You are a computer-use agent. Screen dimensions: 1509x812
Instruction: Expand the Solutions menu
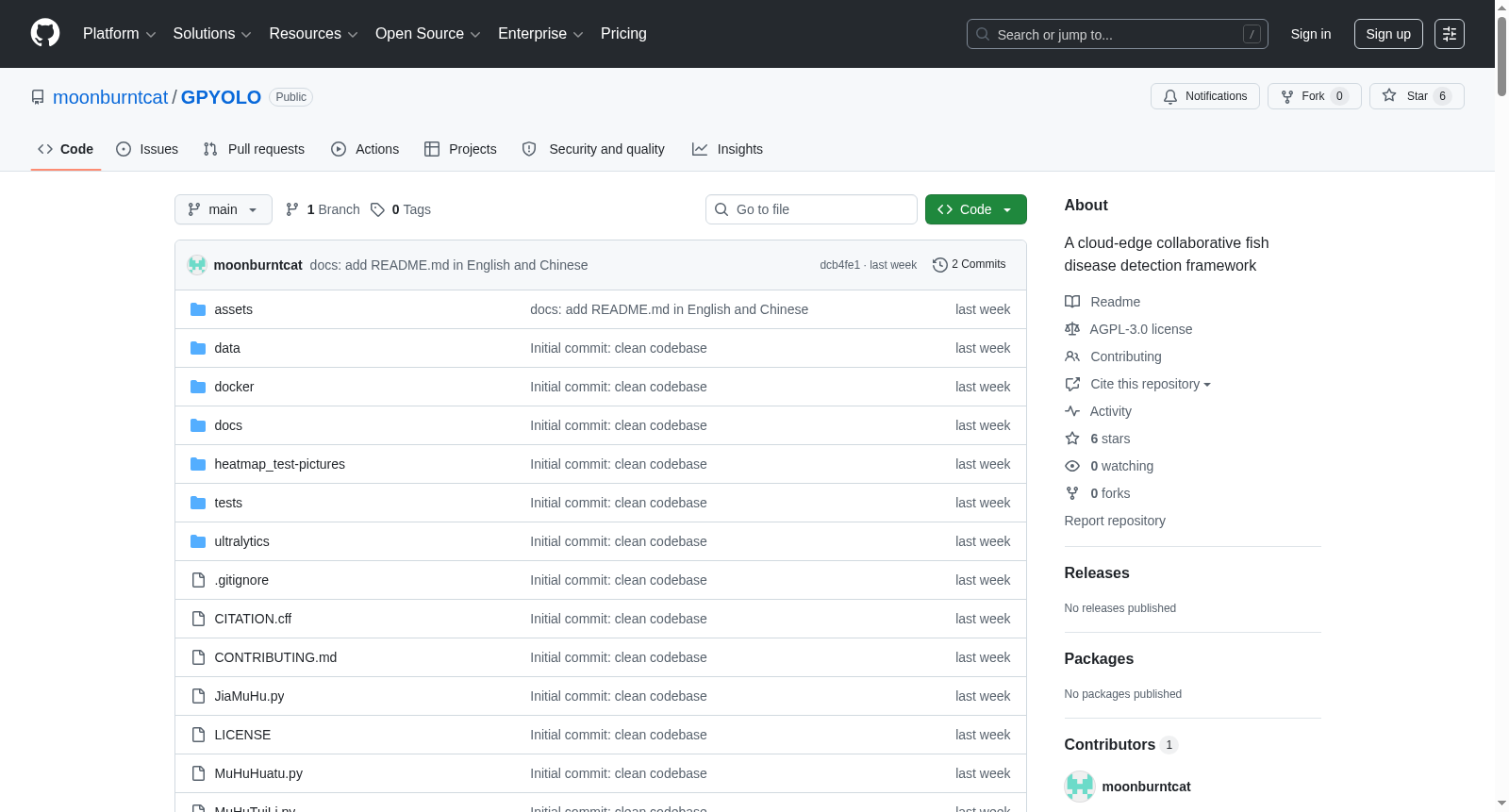(x=212, y=34)
